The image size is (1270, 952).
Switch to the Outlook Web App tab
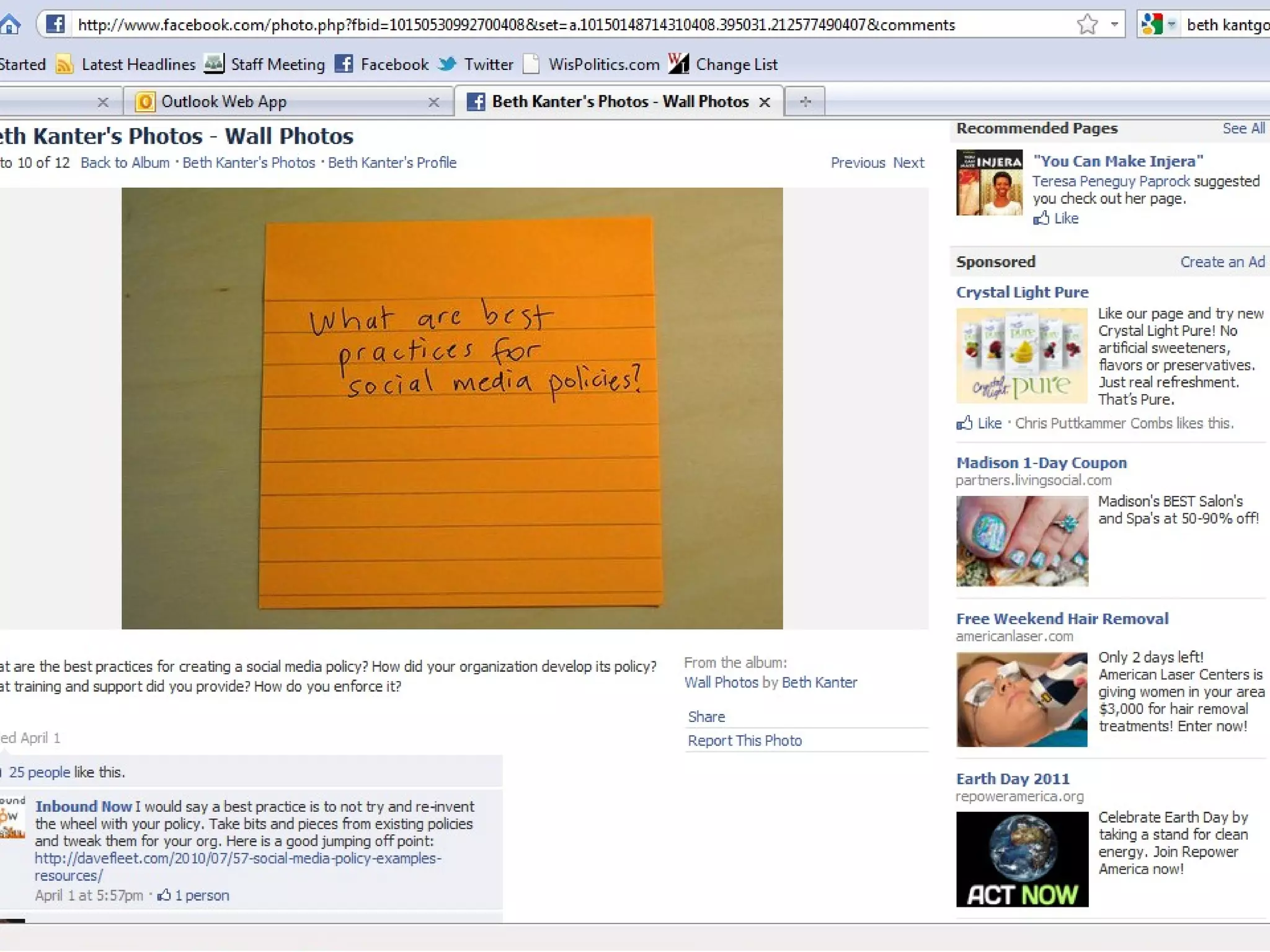tap(223, 102)
